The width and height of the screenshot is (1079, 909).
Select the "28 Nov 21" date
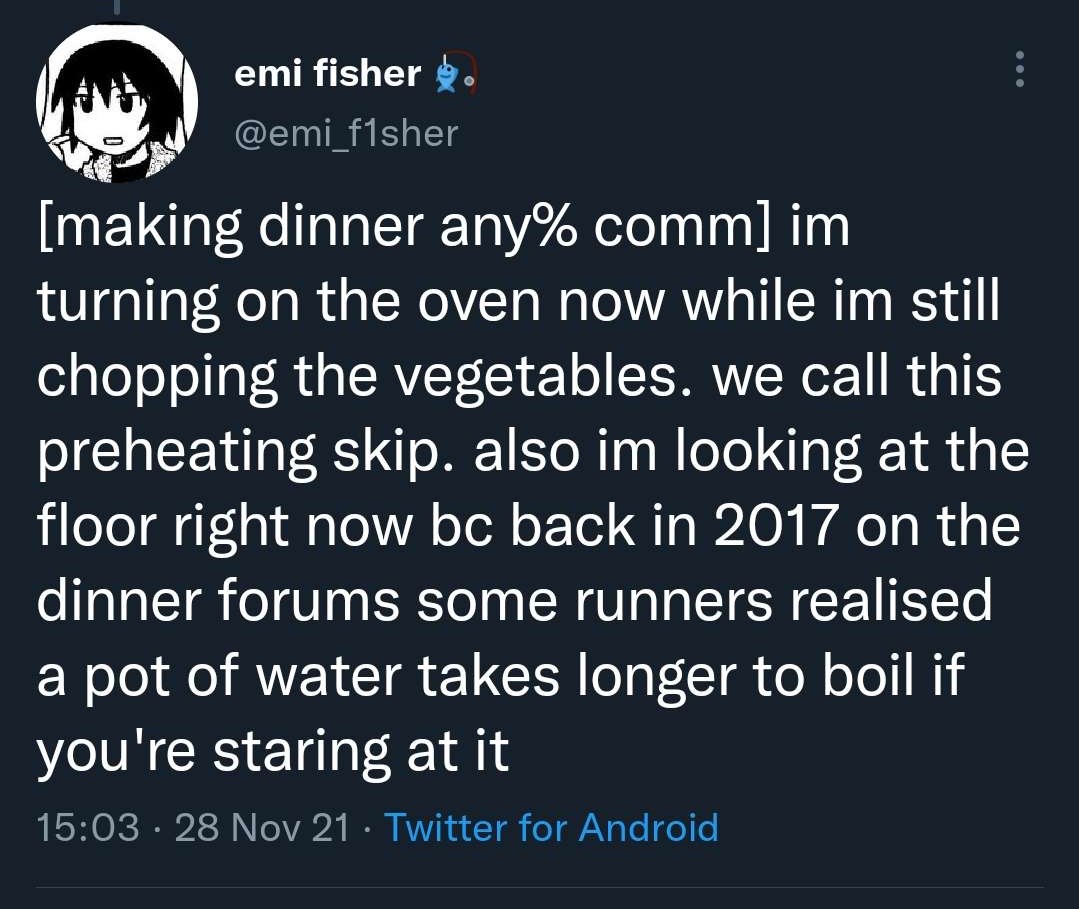click(262, 828)
